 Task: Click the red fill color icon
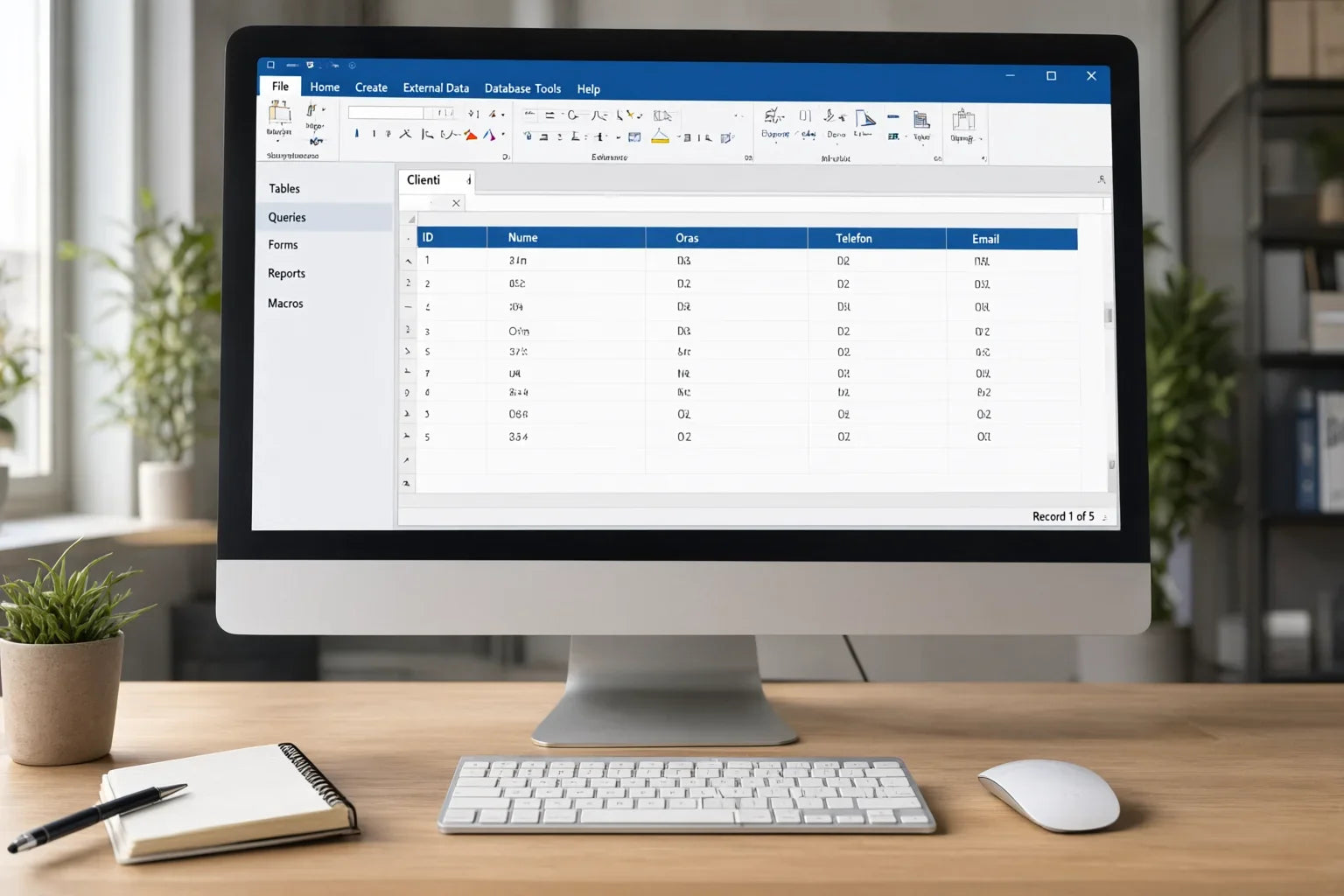click(x=471, y=135)
